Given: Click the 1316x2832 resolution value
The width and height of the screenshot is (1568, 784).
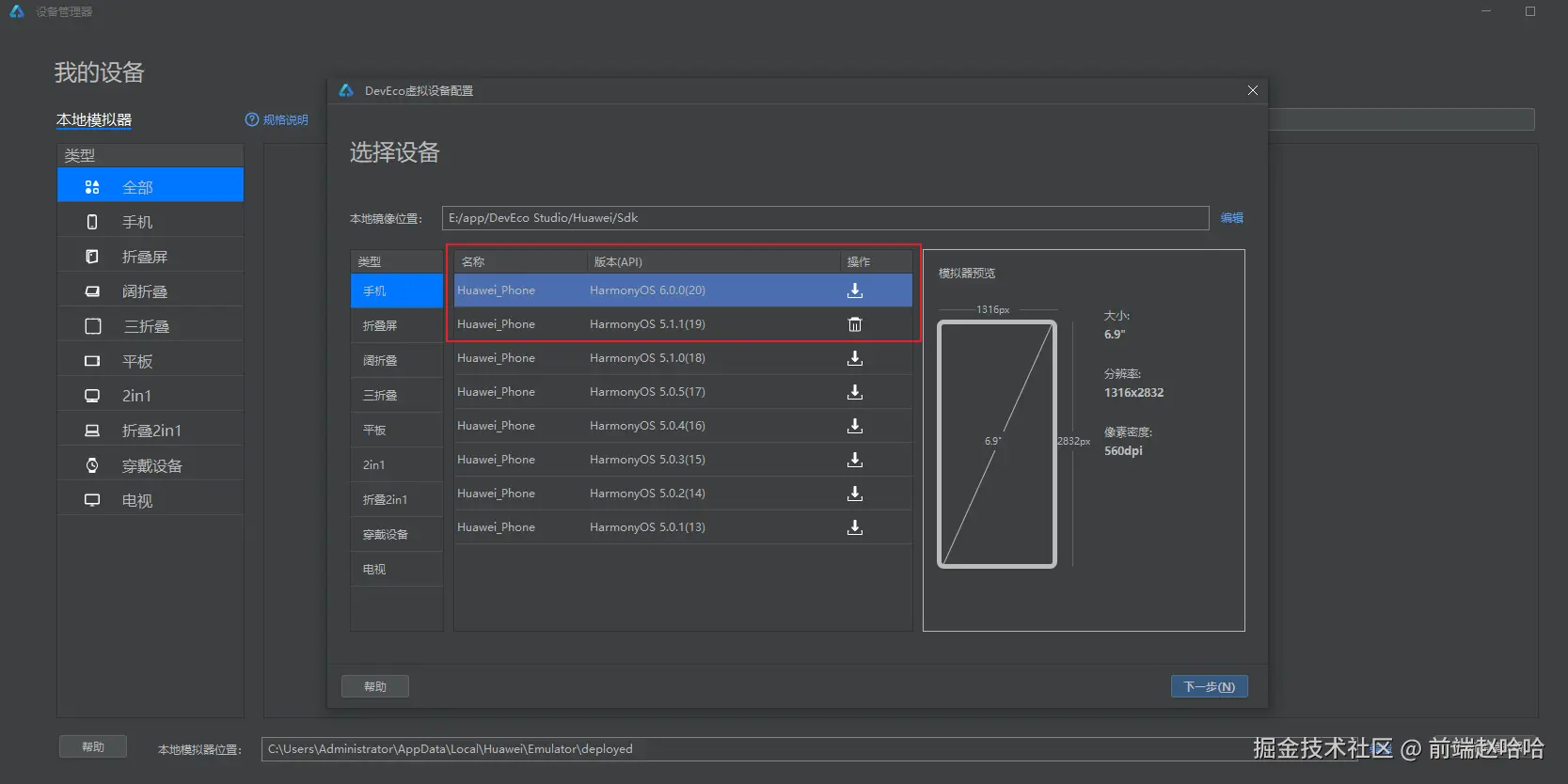Looking at the screenshot, I should [x=1133, y=393].
